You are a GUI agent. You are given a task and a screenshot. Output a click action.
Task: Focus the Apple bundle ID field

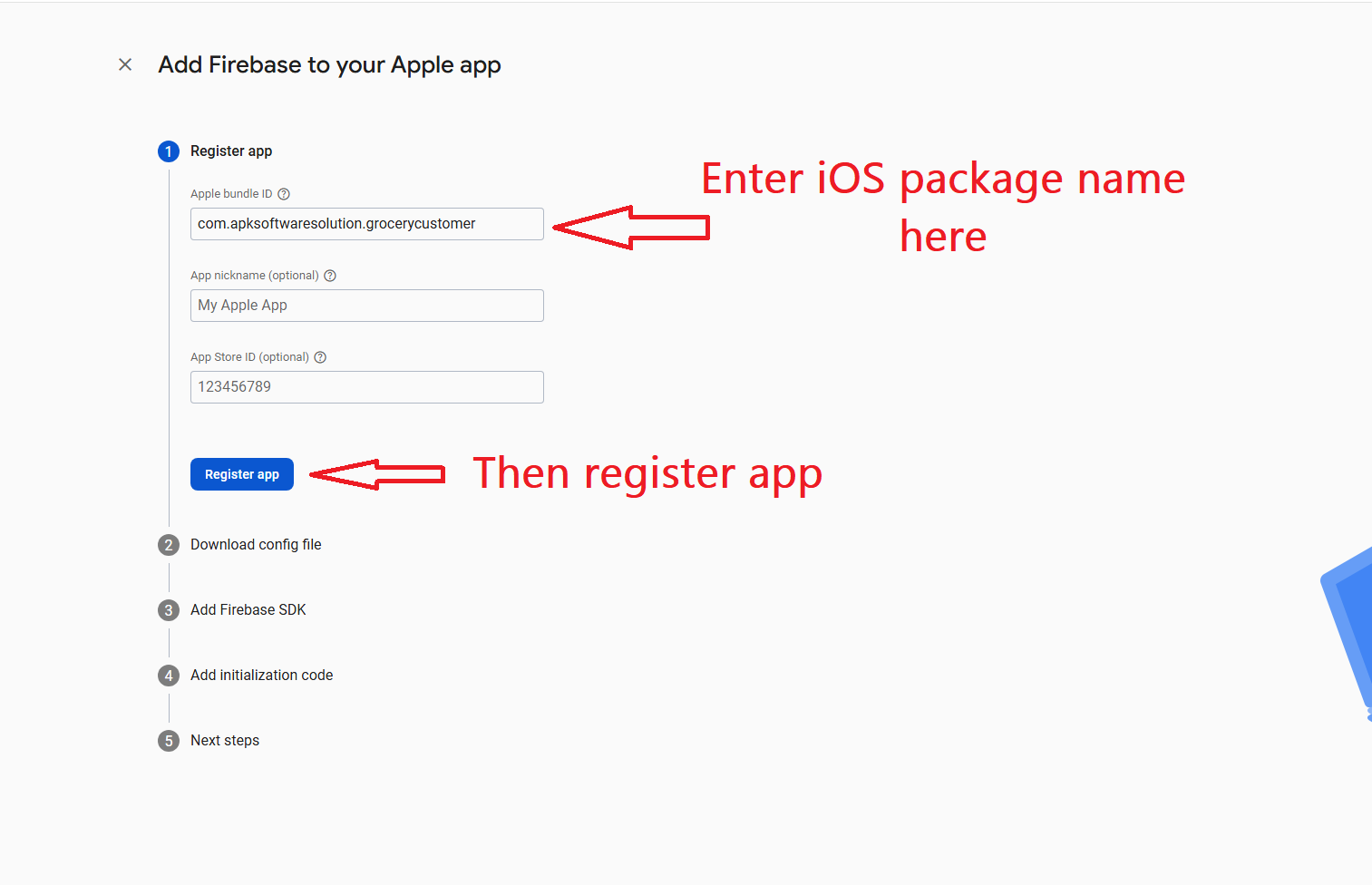[x=366, y=224]
